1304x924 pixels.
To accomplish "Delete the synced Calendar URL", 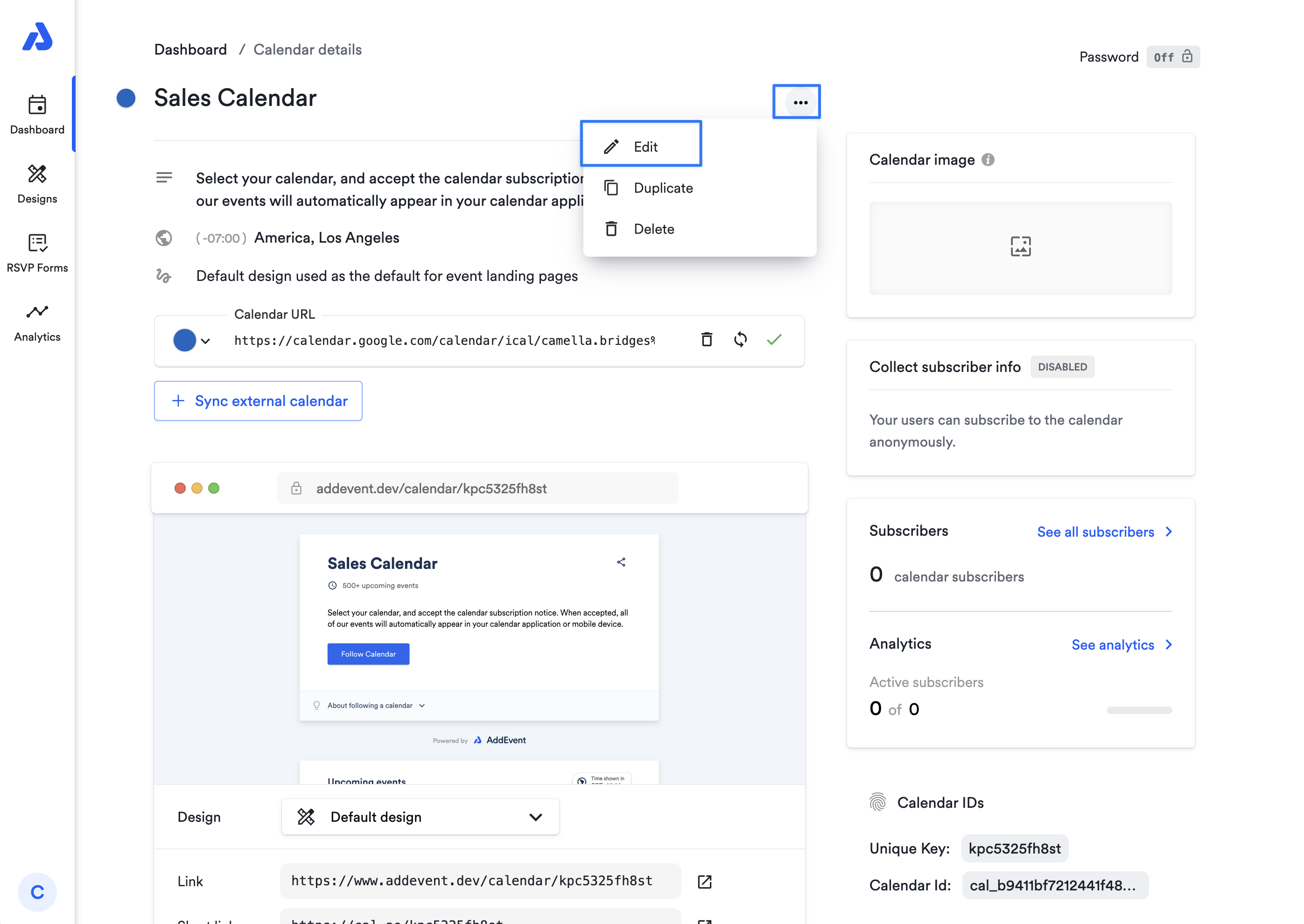I will (x=706, y=340).
